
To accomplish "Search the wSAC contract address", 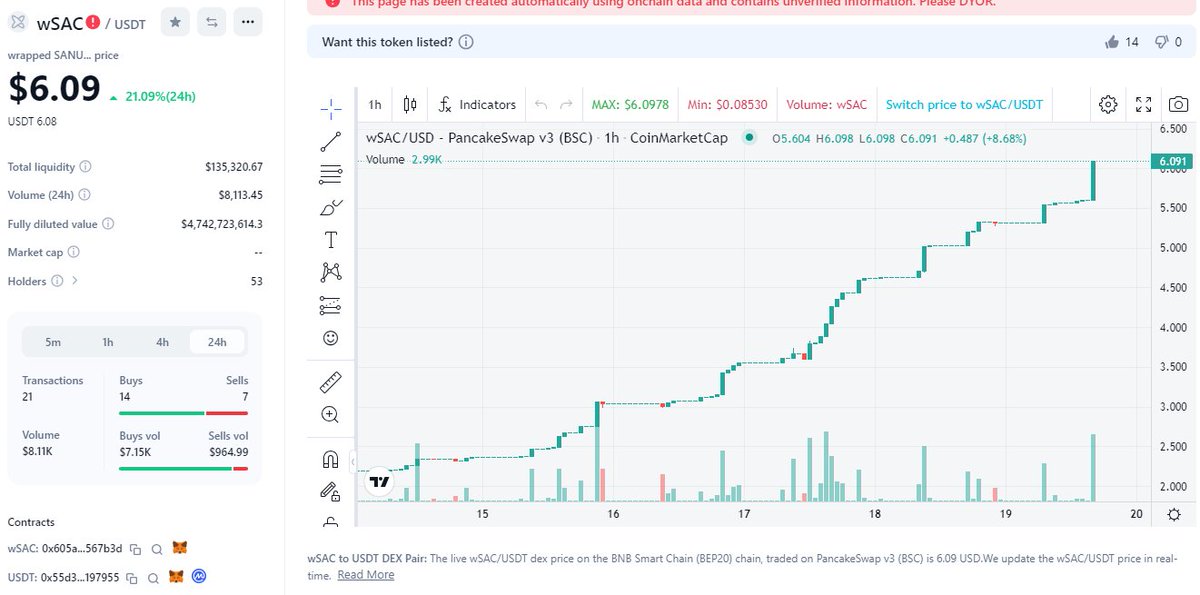I will (157, 549).
